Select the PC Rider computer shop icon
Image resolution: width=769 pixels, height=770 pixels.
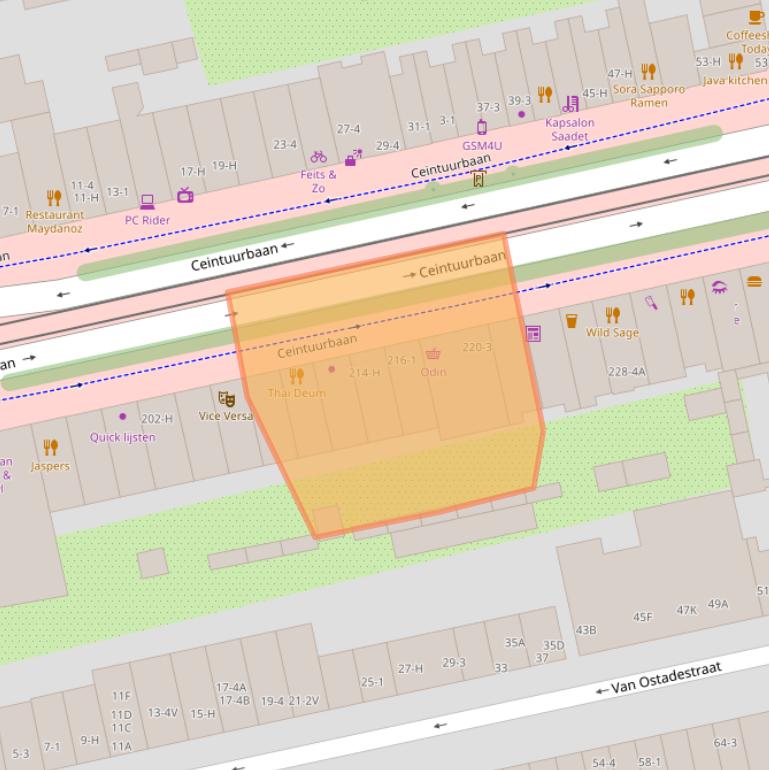pyautogui.click(x=147, y=203)
